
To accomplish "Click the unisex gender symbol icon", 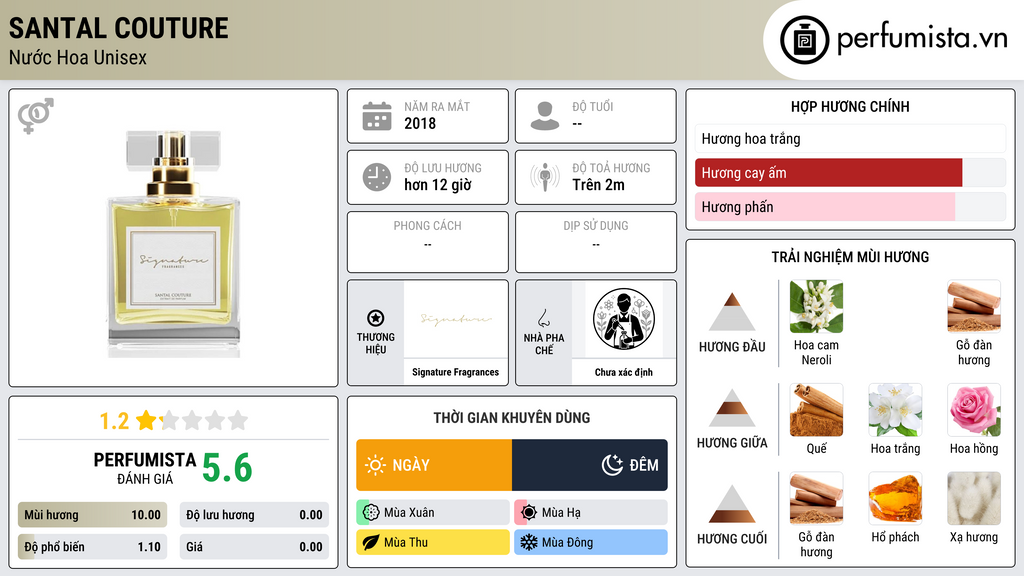I will pyautogui.click(x=35, y=116).
